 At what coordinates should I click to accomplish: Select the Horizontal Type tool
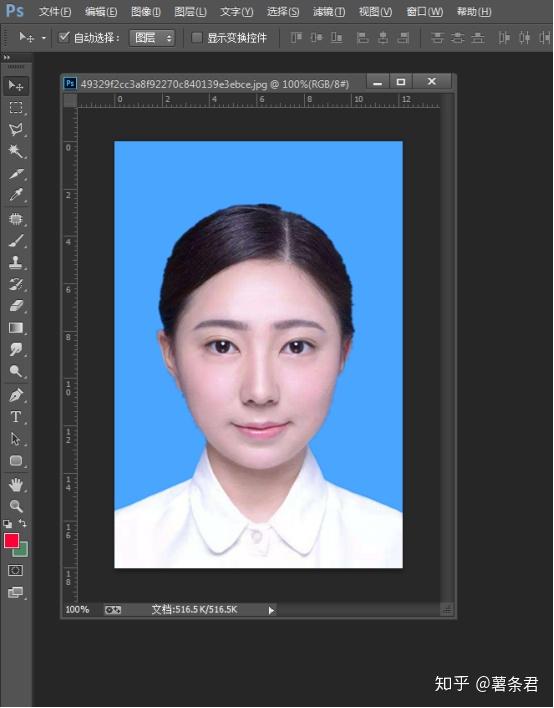16,416
